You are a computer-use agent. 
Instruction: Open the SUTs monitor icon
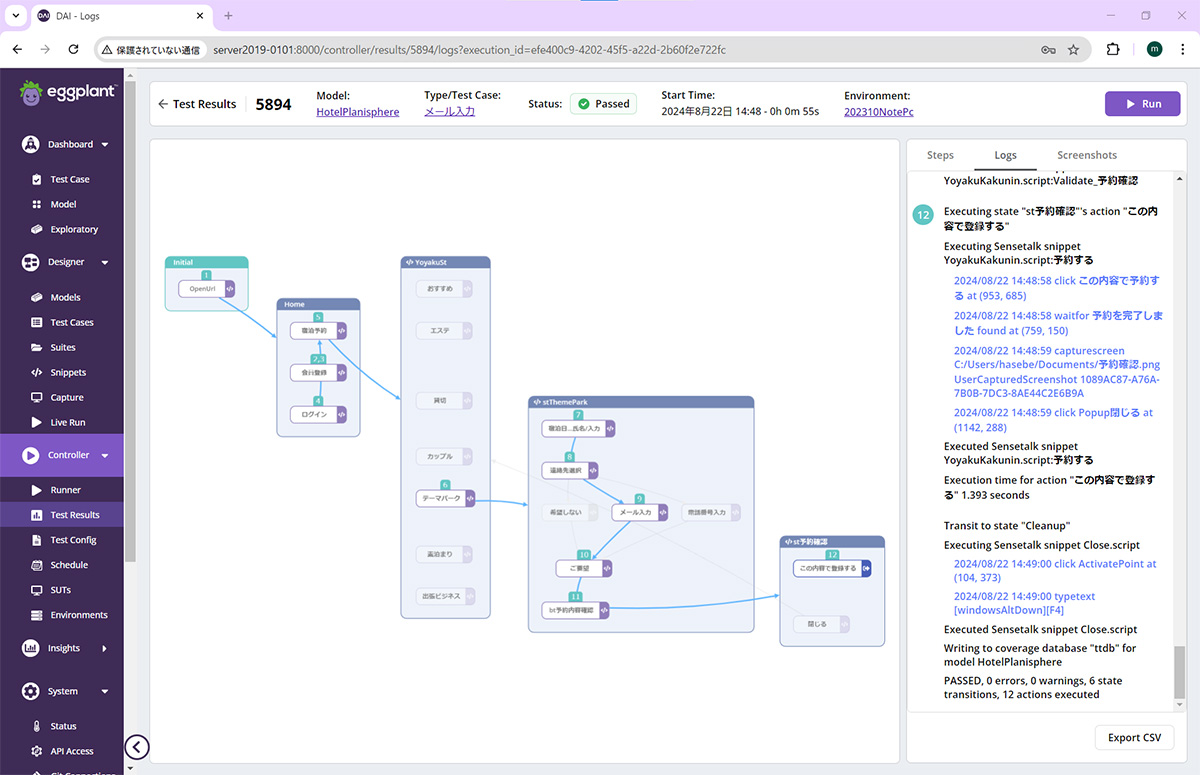point(37,590)
